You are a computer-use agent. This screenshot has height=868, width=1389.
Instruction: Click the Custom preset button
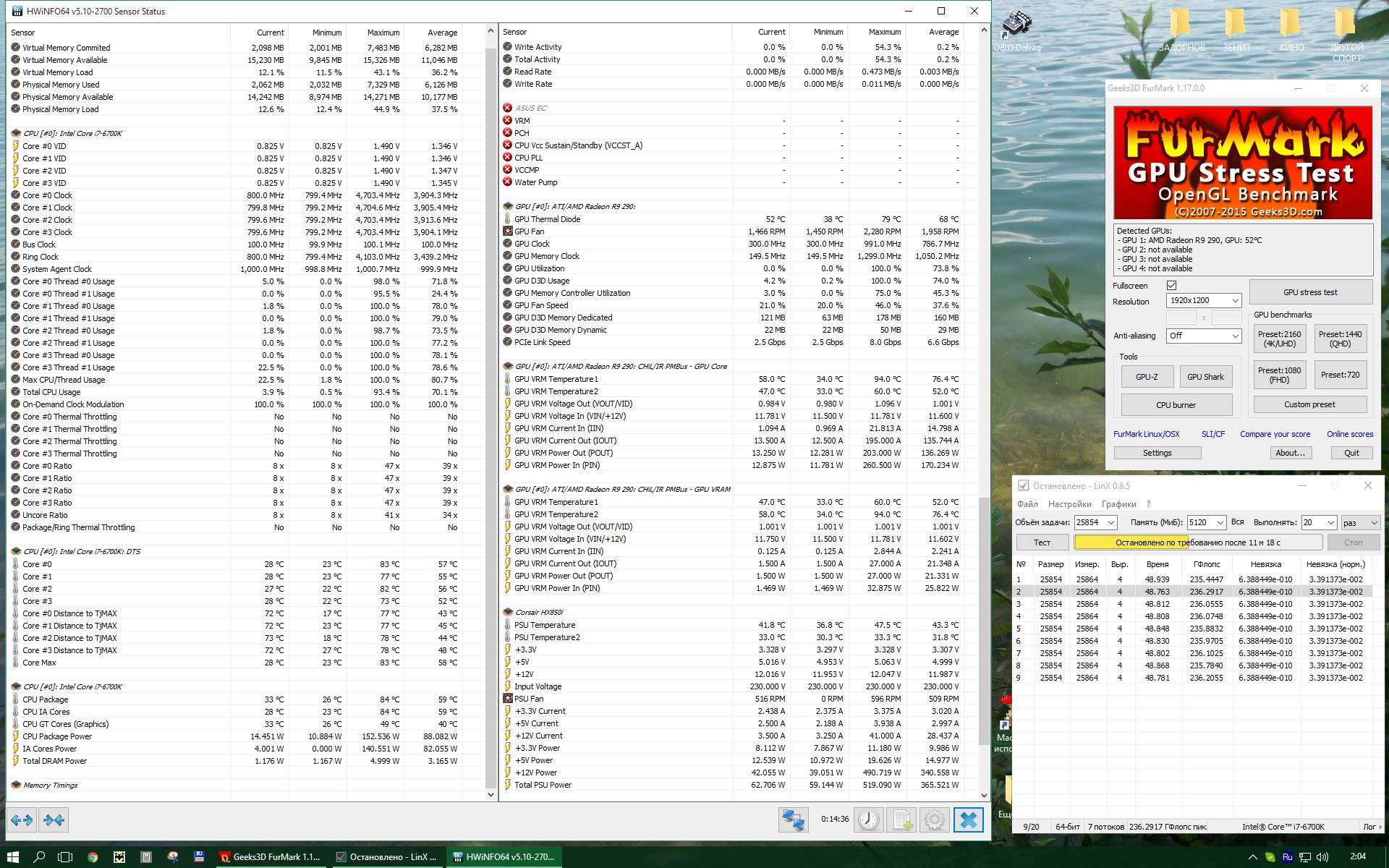point(1309,404)
